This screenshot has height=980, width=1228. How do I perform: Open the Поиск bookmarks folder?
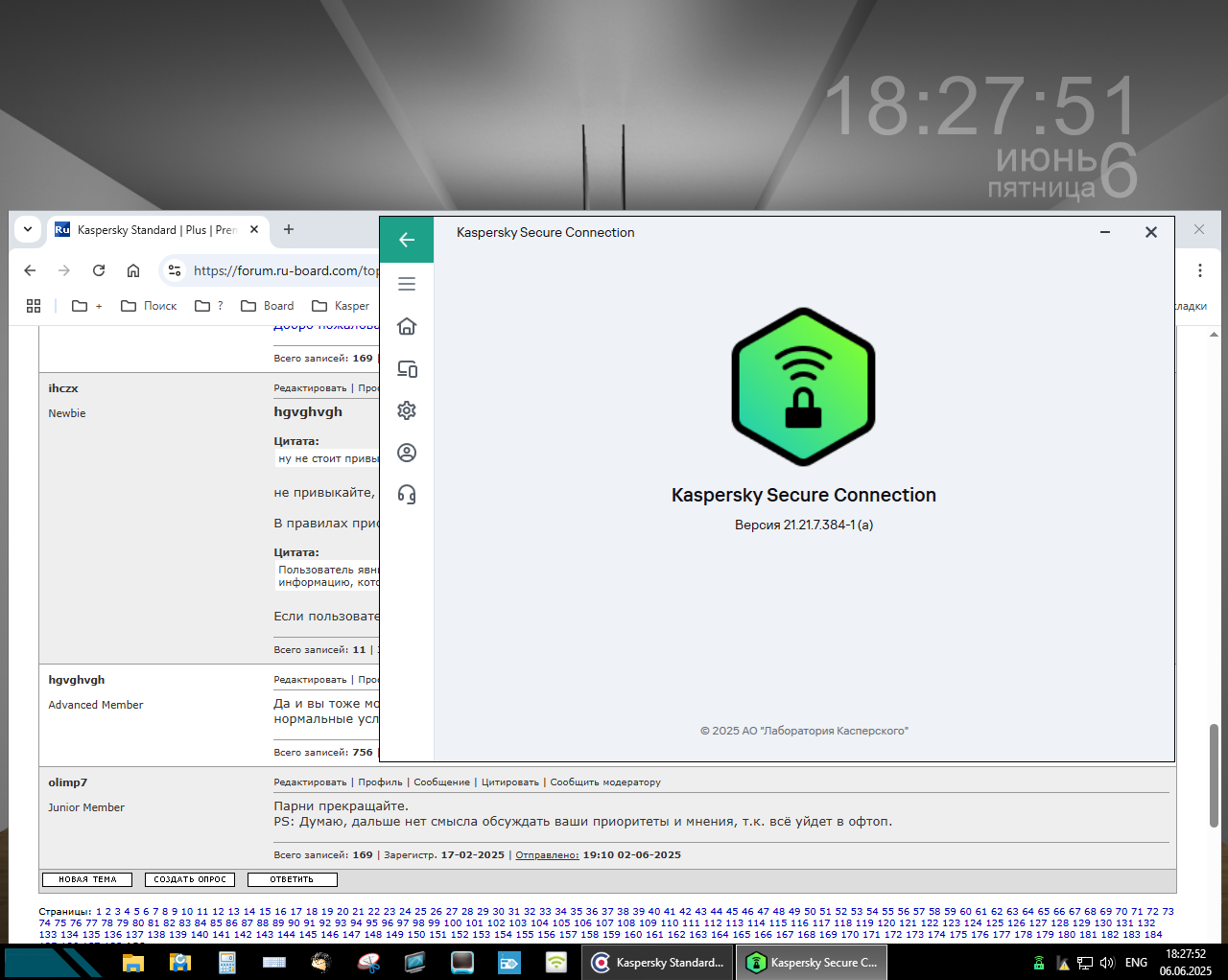pos(149,306)
